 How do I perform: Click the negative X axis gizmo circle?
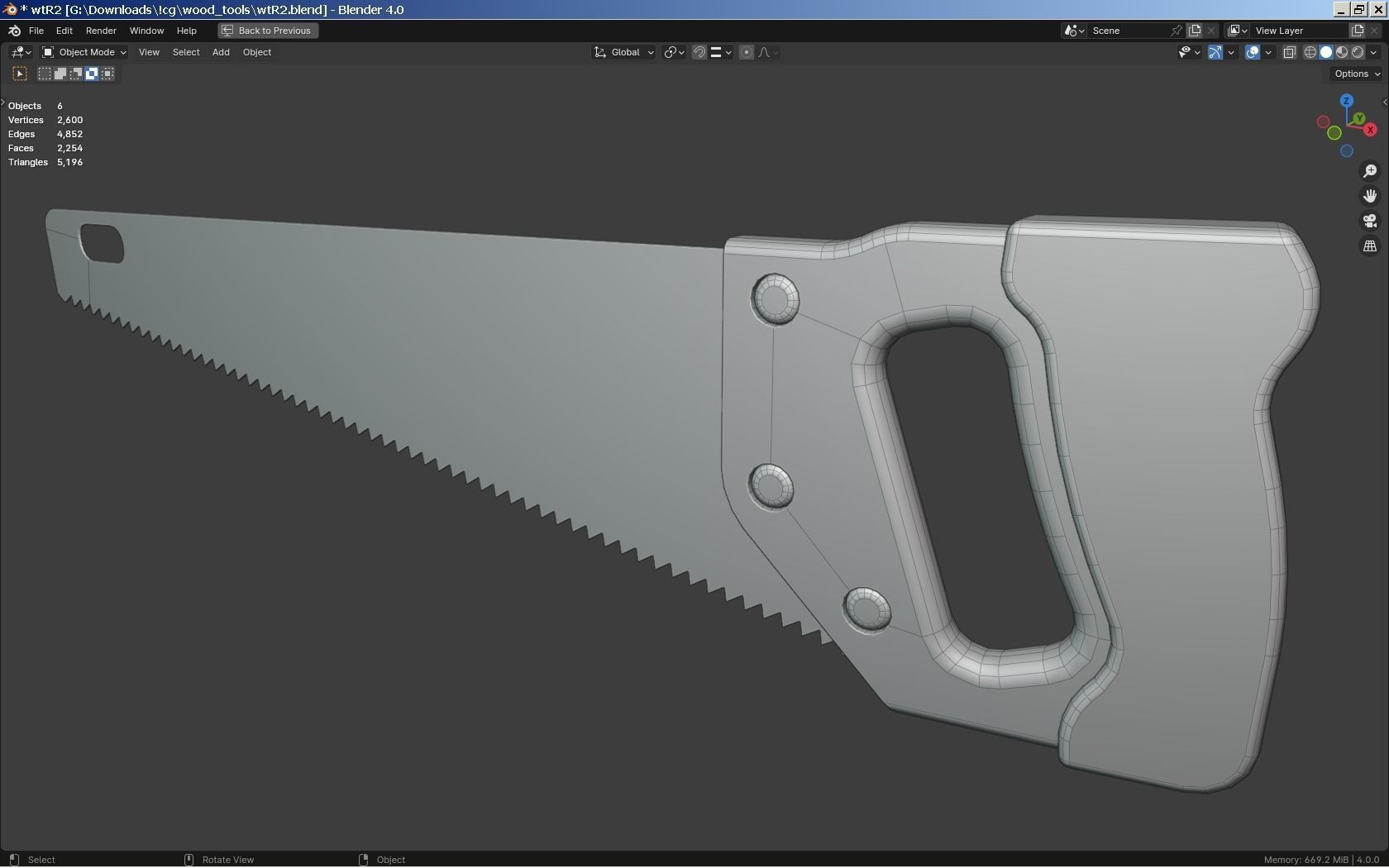pos(1323,122)
